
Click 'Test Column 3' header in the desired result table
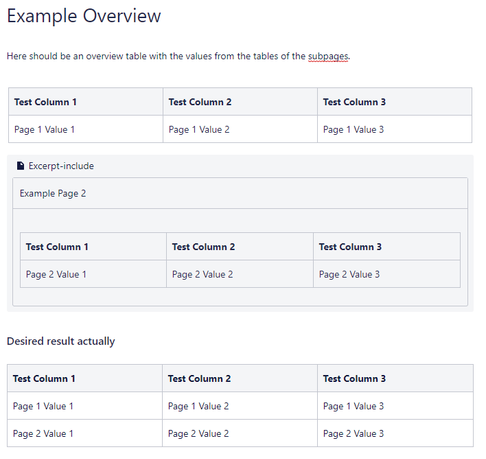click(x=395, y=378)
